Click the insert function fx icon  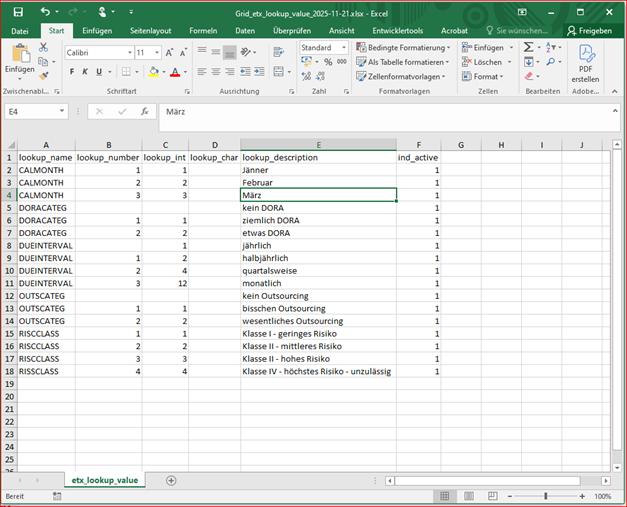click(144, 112)
